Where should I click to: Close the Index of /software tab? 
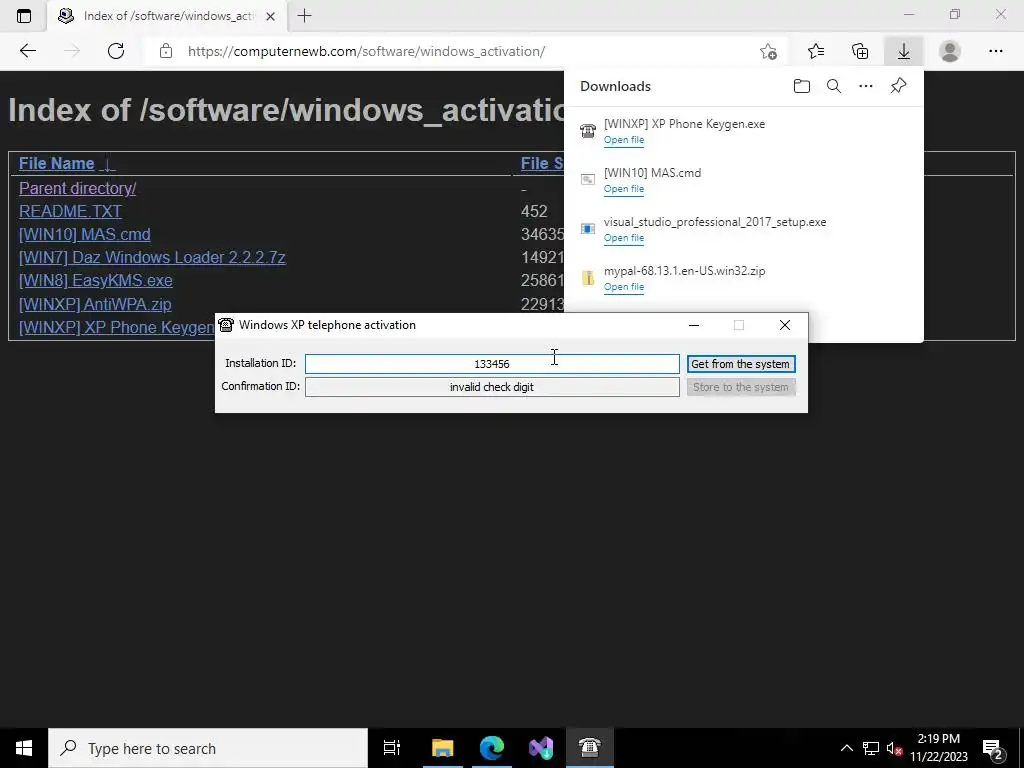[x=270, y=16]
